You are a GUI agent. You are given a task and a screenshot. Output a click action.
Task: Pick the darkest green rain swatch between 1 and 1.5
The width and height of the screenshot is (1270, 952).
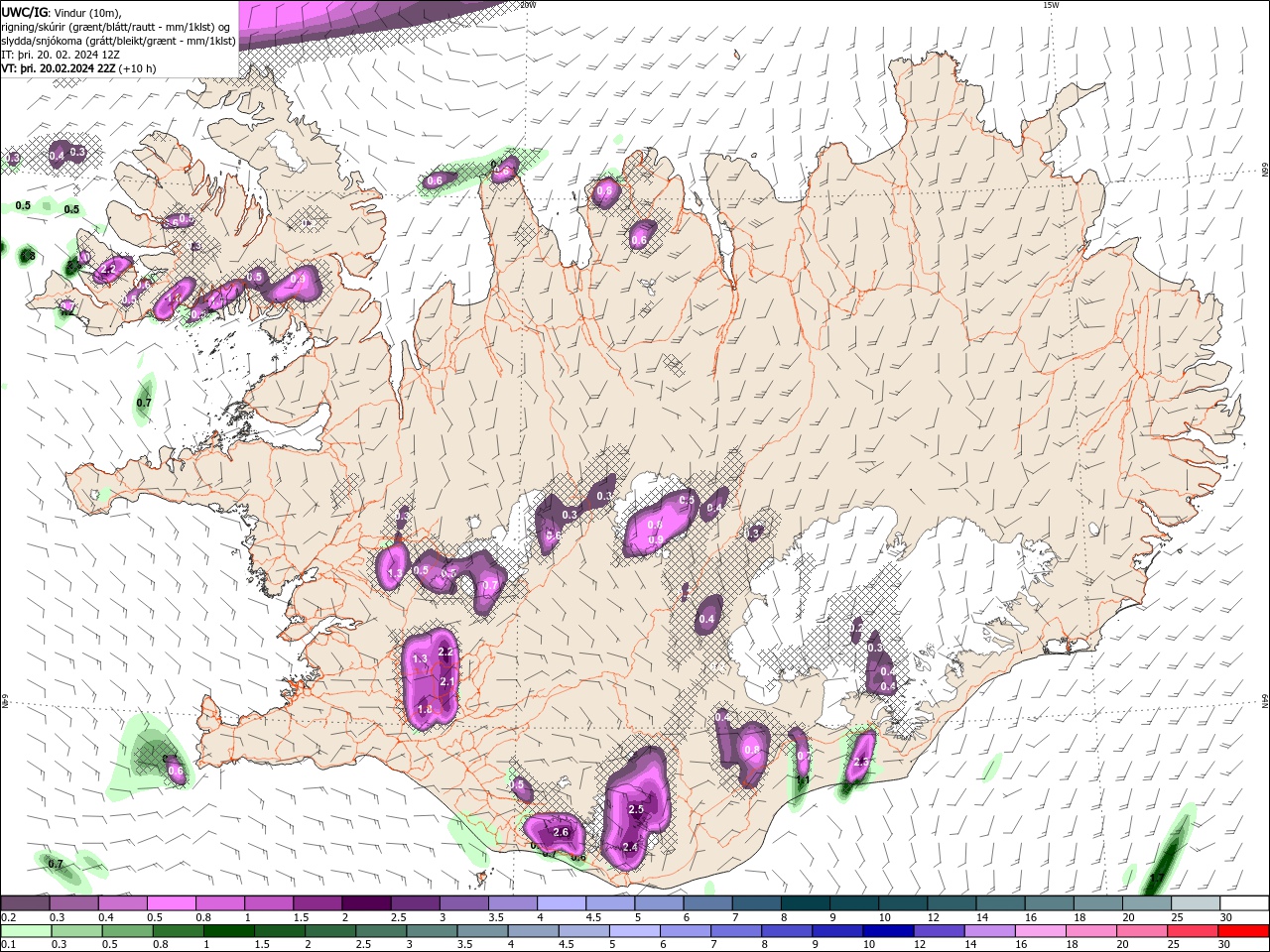click(x=230, y=931)
